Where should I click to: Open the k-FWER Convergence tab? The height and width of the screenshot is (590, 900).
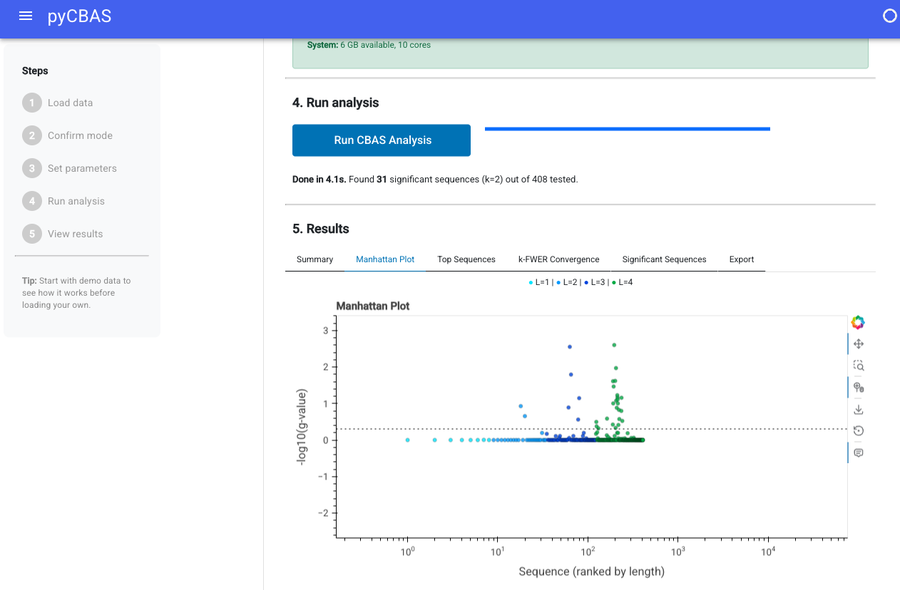[x=558, y=259]
